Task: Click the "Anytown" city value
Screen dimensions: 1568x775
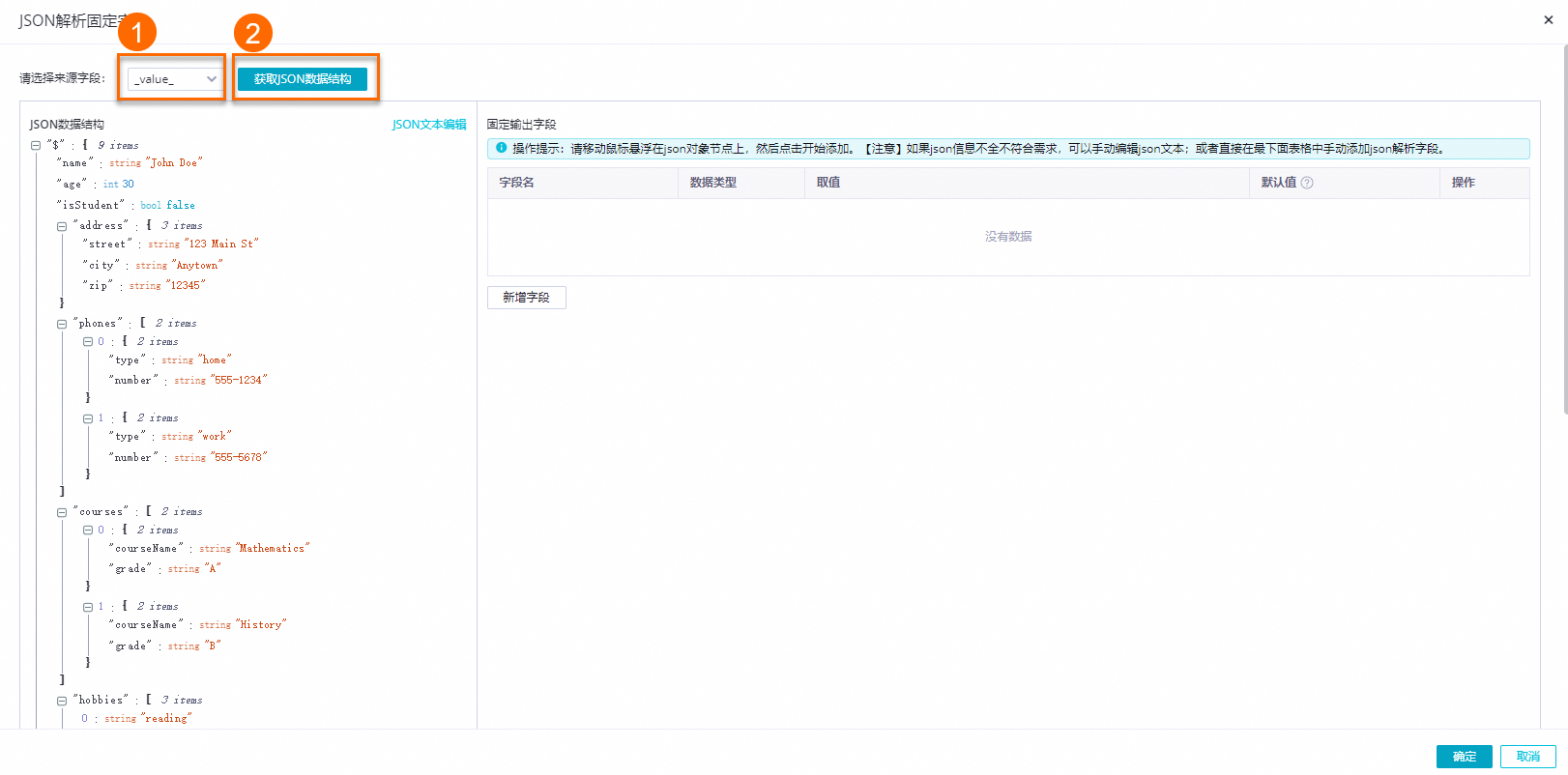Action: click(x=197, y=266)
